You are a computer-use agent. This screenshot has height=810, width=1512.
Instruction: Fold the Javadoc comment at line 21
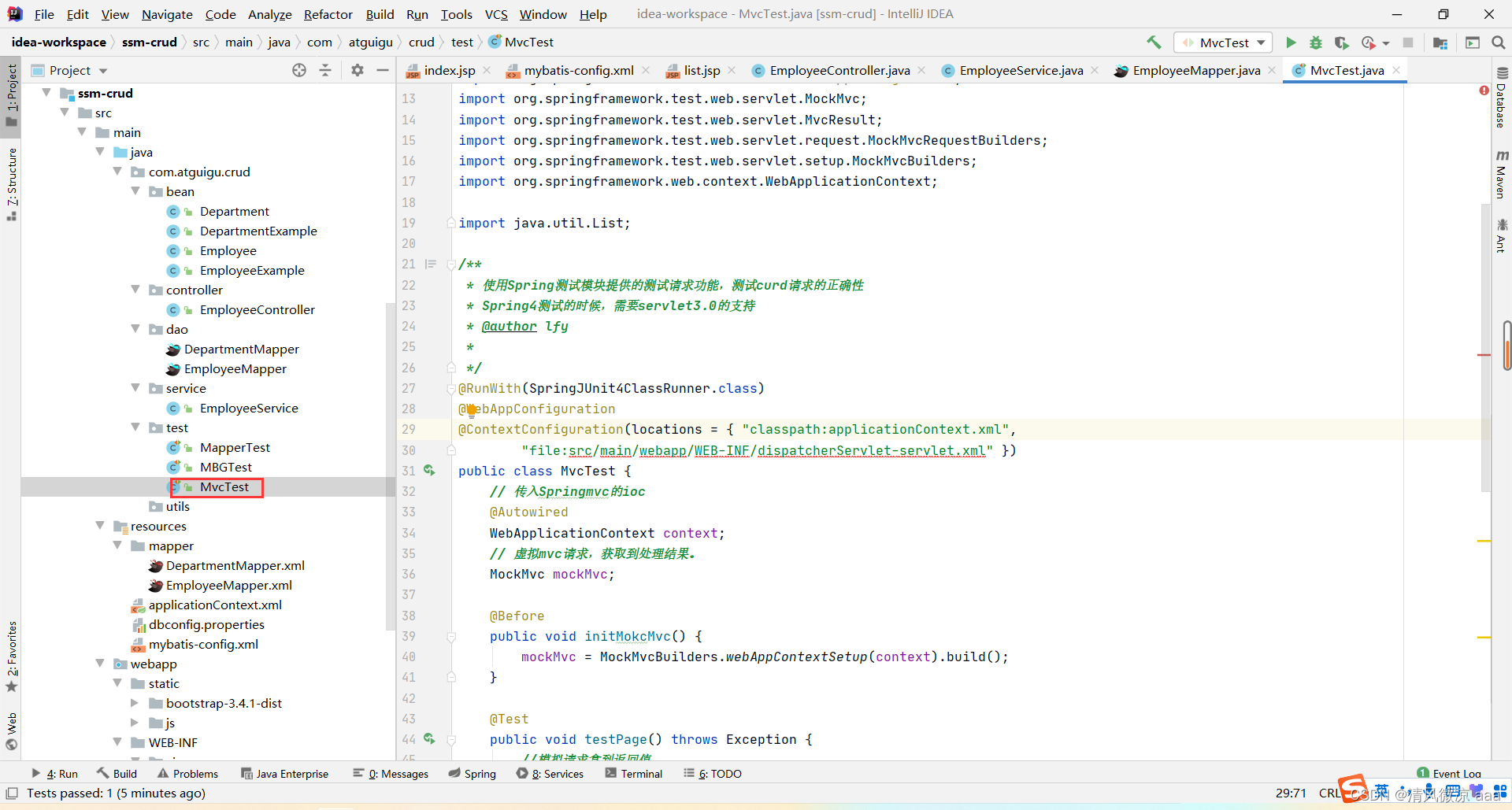coord(451,264)
